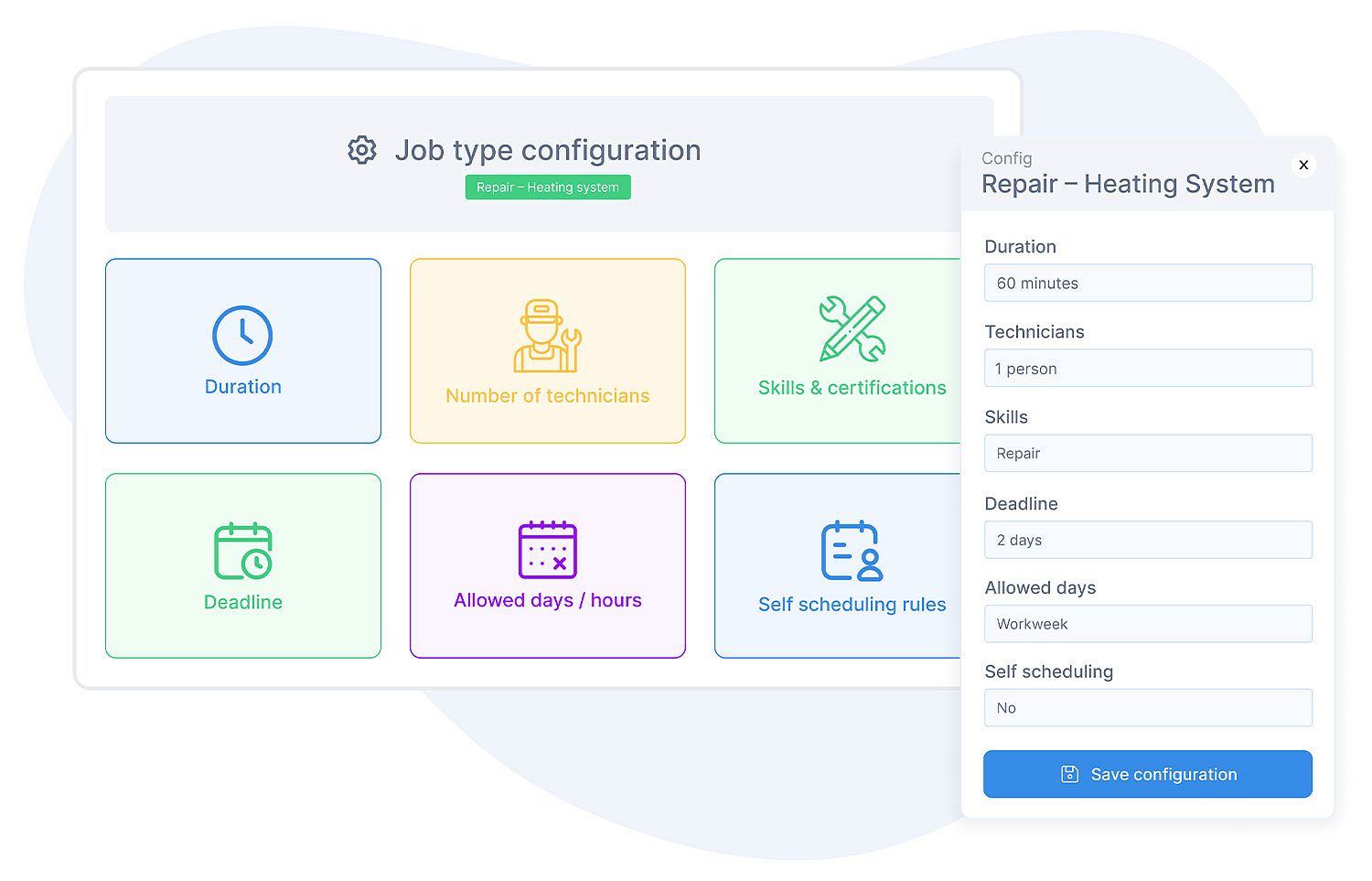
Task: Select the Deadline field showing 2 days
Action: [x=1148, y=540]
